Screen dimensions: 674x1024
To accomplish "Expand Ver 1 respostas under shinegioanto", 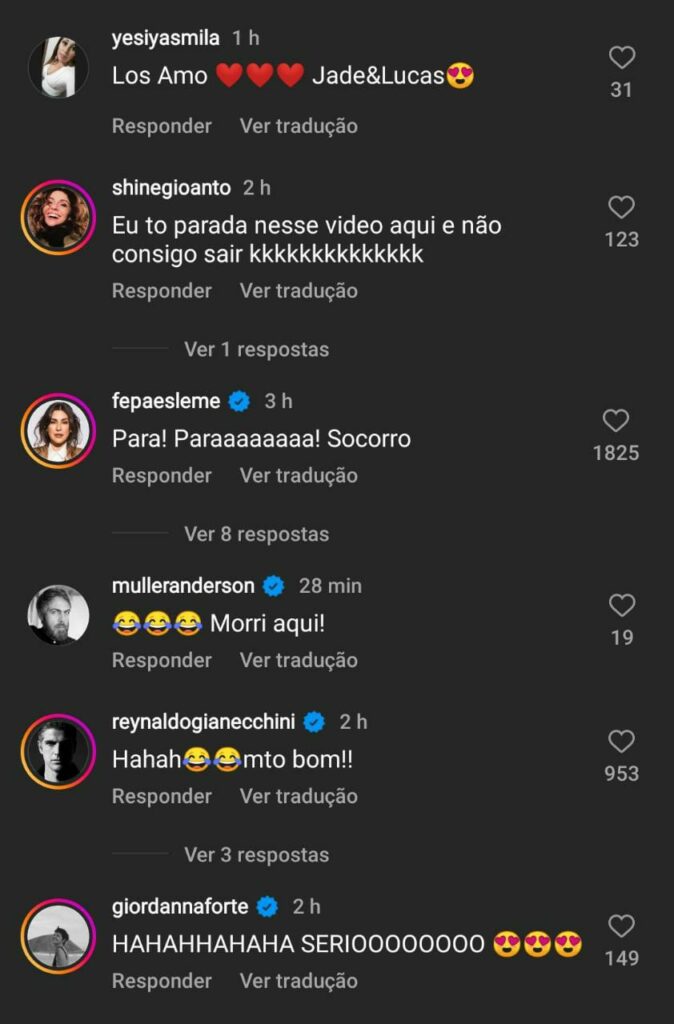I will point(256,349).
